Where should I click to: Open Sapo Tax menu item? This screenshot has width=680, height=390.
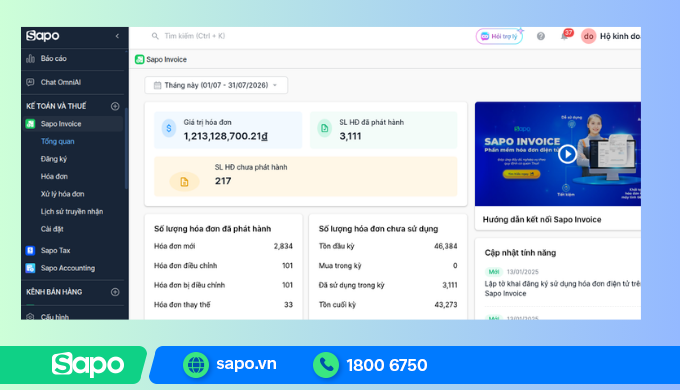click(x=56, y=250)
